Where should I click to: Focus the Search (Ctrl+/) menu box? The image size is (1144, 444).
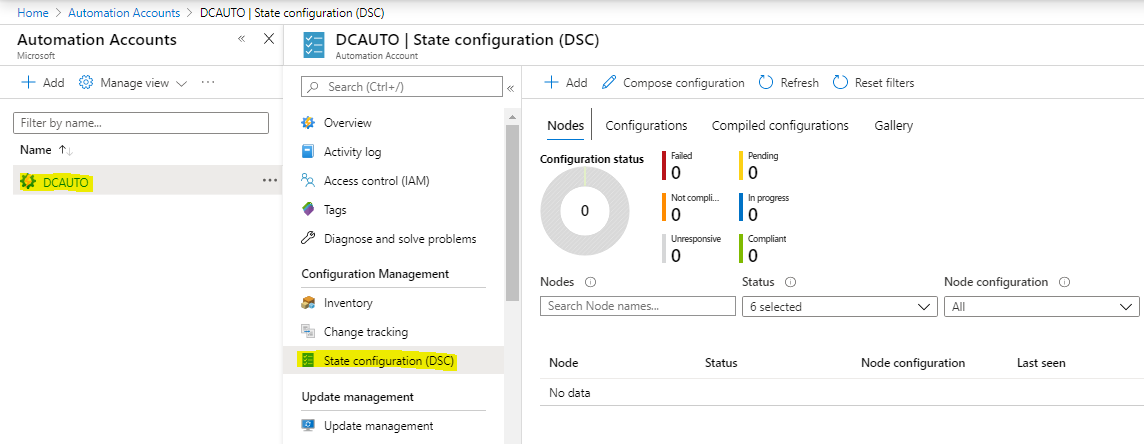point(402,86)
